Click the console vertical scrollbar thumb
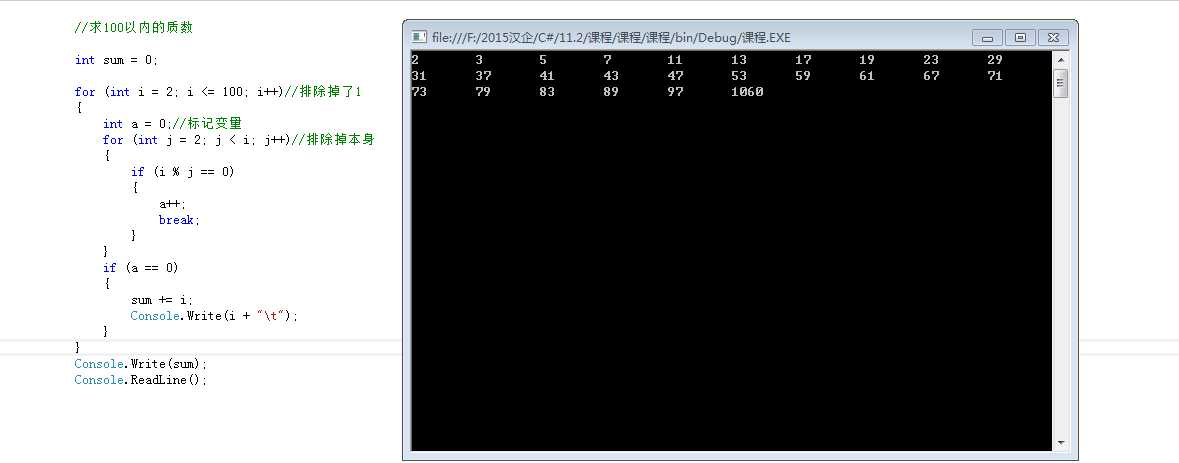 1061,83
